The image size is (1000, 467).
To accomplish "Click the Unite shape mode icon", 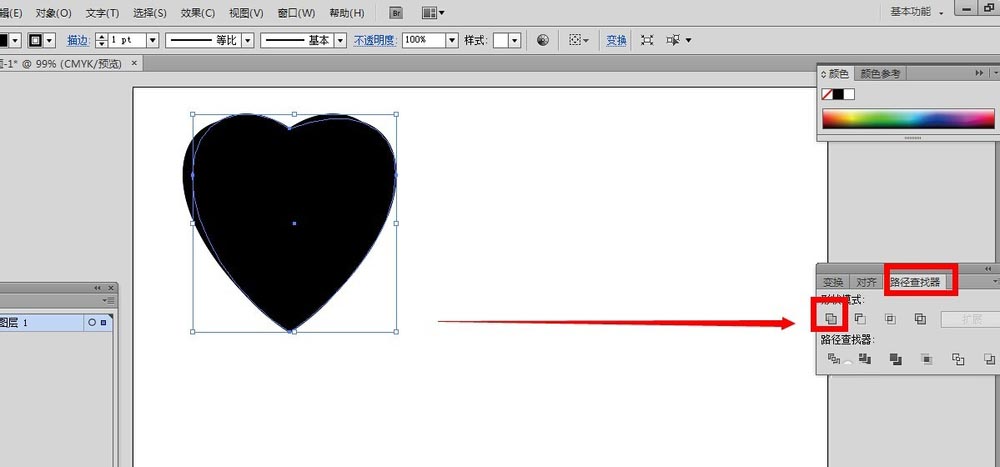I will [830, 319].
